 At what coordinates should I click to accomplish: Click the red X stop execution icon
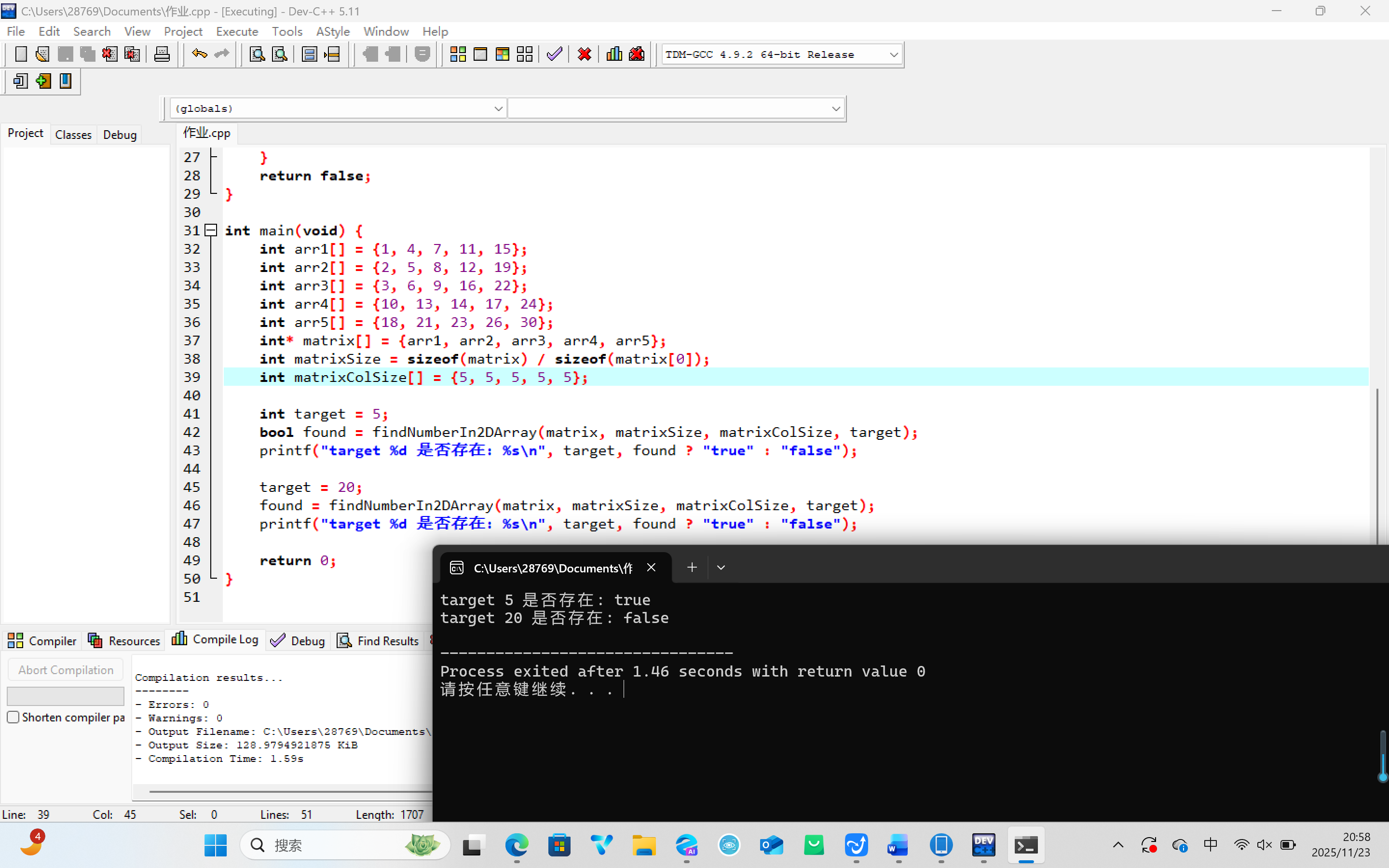click(x=585, y=54)
